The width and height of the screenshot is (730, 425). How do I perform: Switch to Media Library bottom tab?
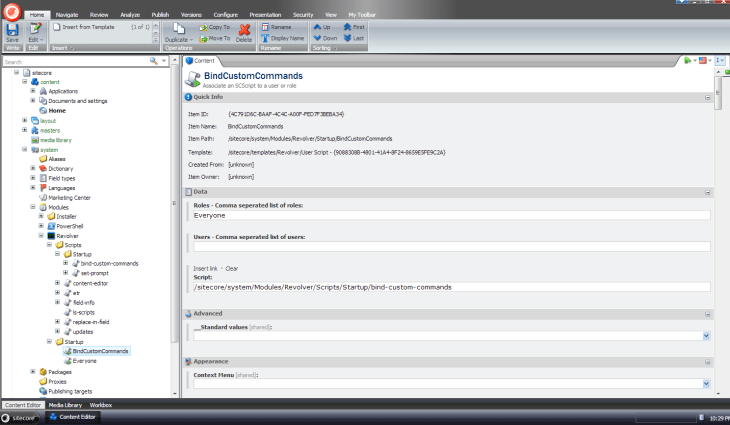point(65,405)
